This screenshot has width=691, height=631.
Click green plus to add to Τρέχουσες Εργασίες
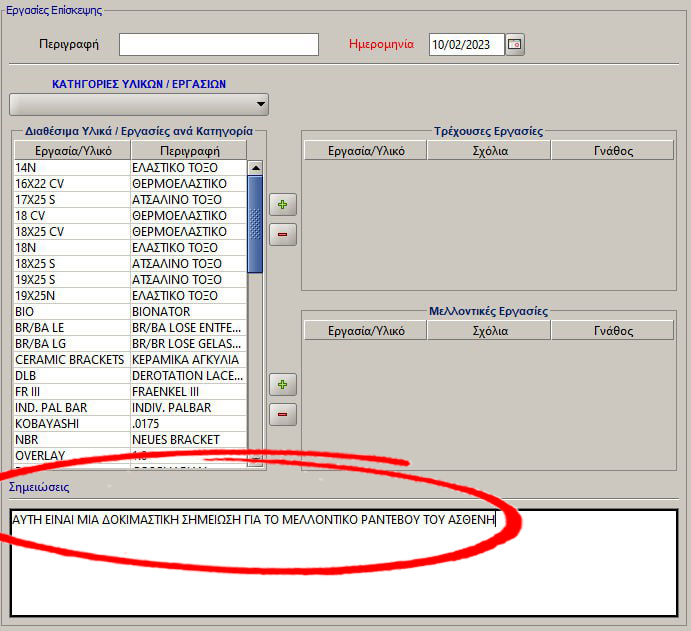(283, 205)
